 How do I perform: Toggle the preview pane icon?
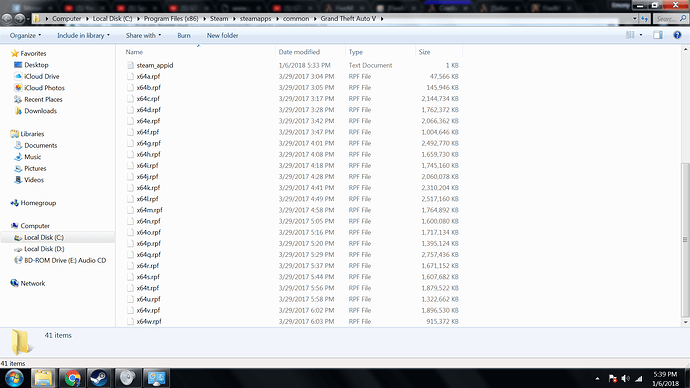658,35
